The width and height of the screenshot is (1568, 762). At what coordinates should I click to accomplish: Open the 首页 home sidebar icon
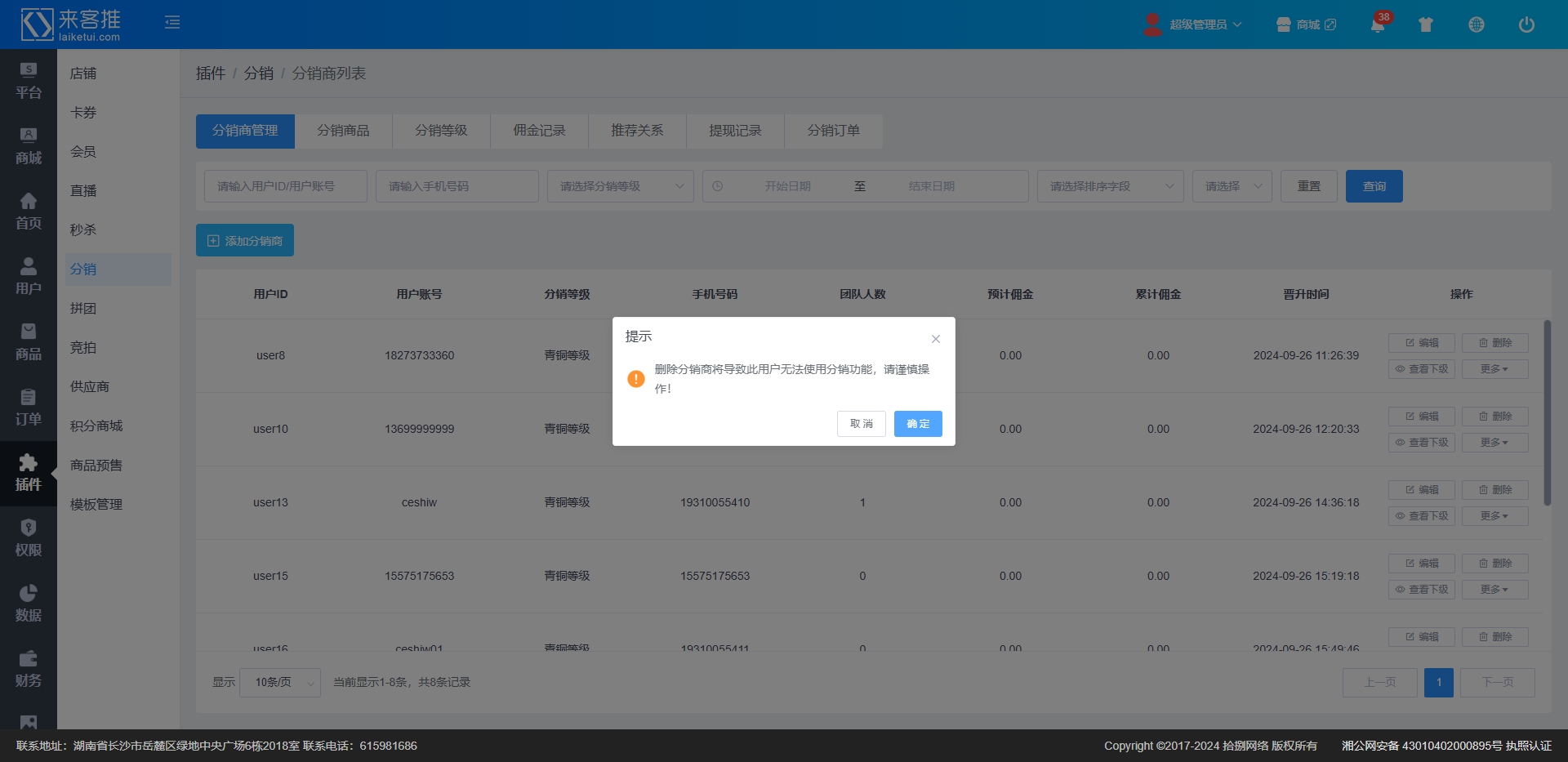(29, 211)
